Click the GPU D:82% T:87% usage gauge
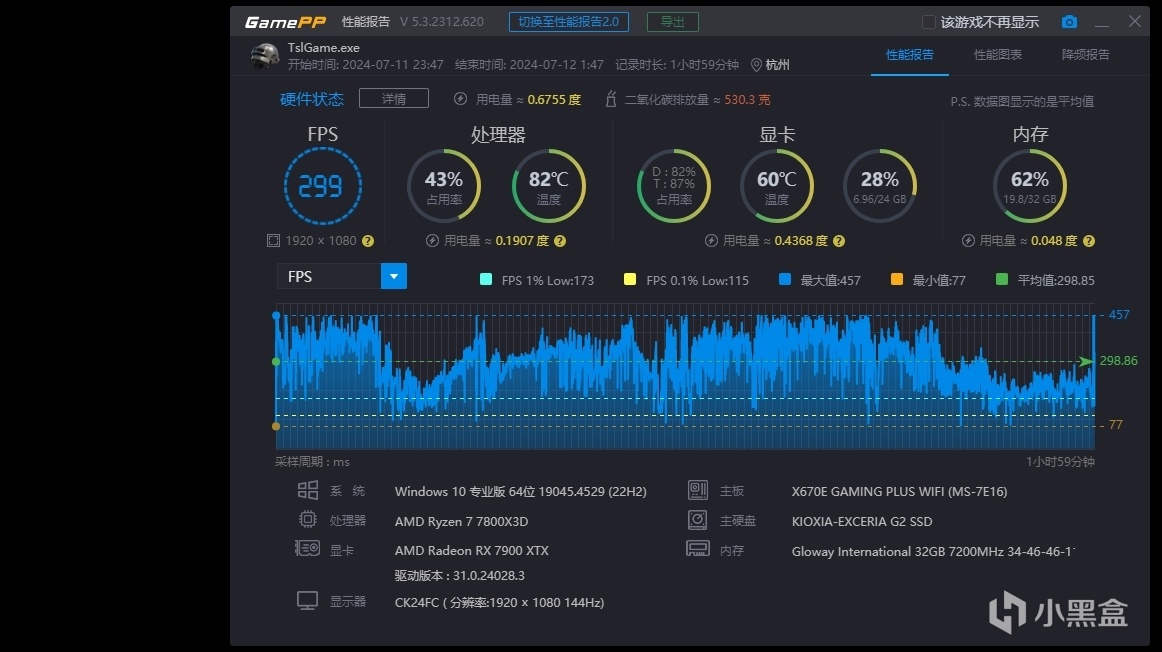Image resolution: width=1162 pixels, height=652 pixels. (674, 186)
